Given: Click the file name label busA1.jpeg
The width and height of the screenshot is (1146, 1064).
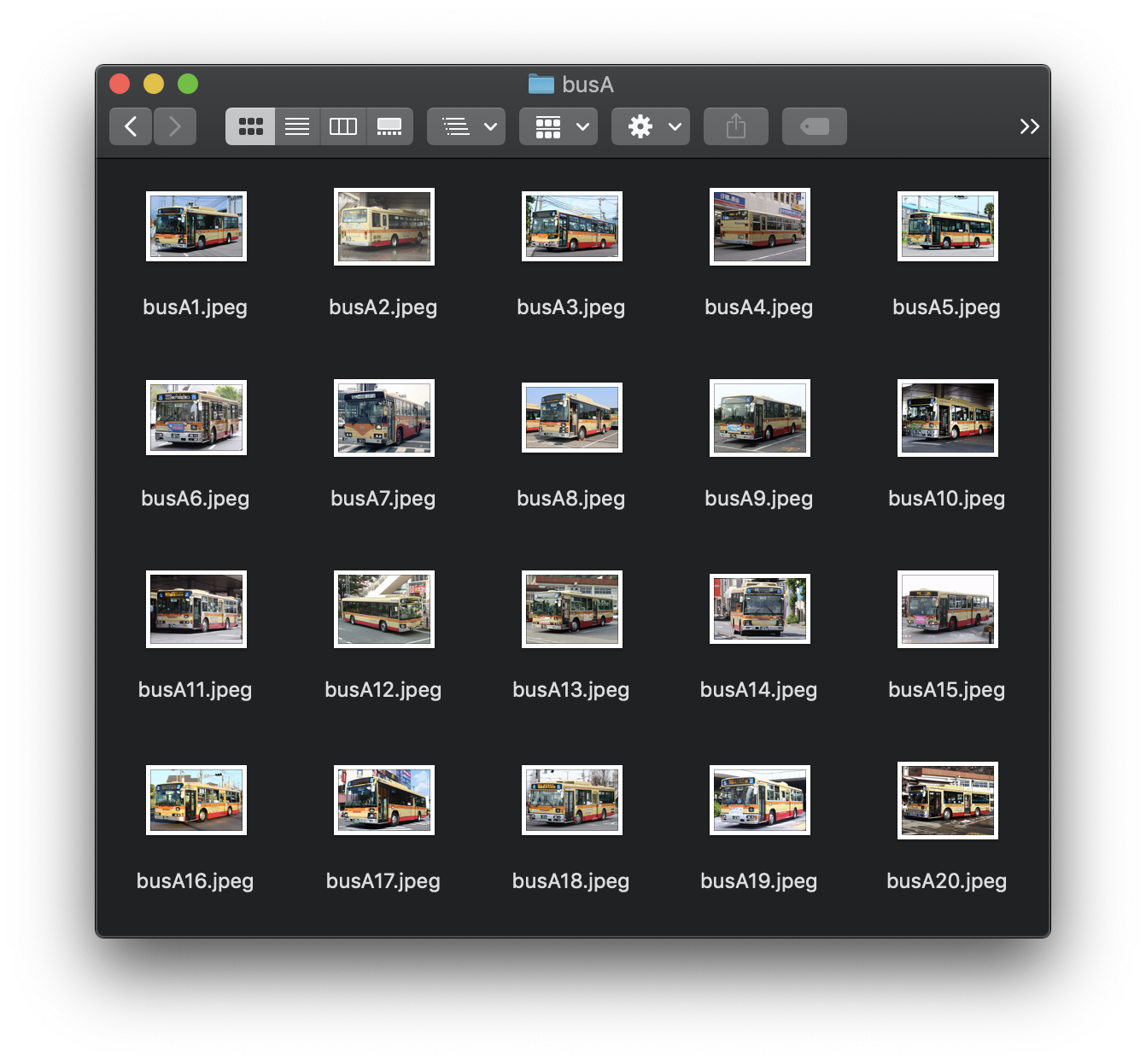Looking at the screenshot, I should pyautogui.click(x=196, y=307).
